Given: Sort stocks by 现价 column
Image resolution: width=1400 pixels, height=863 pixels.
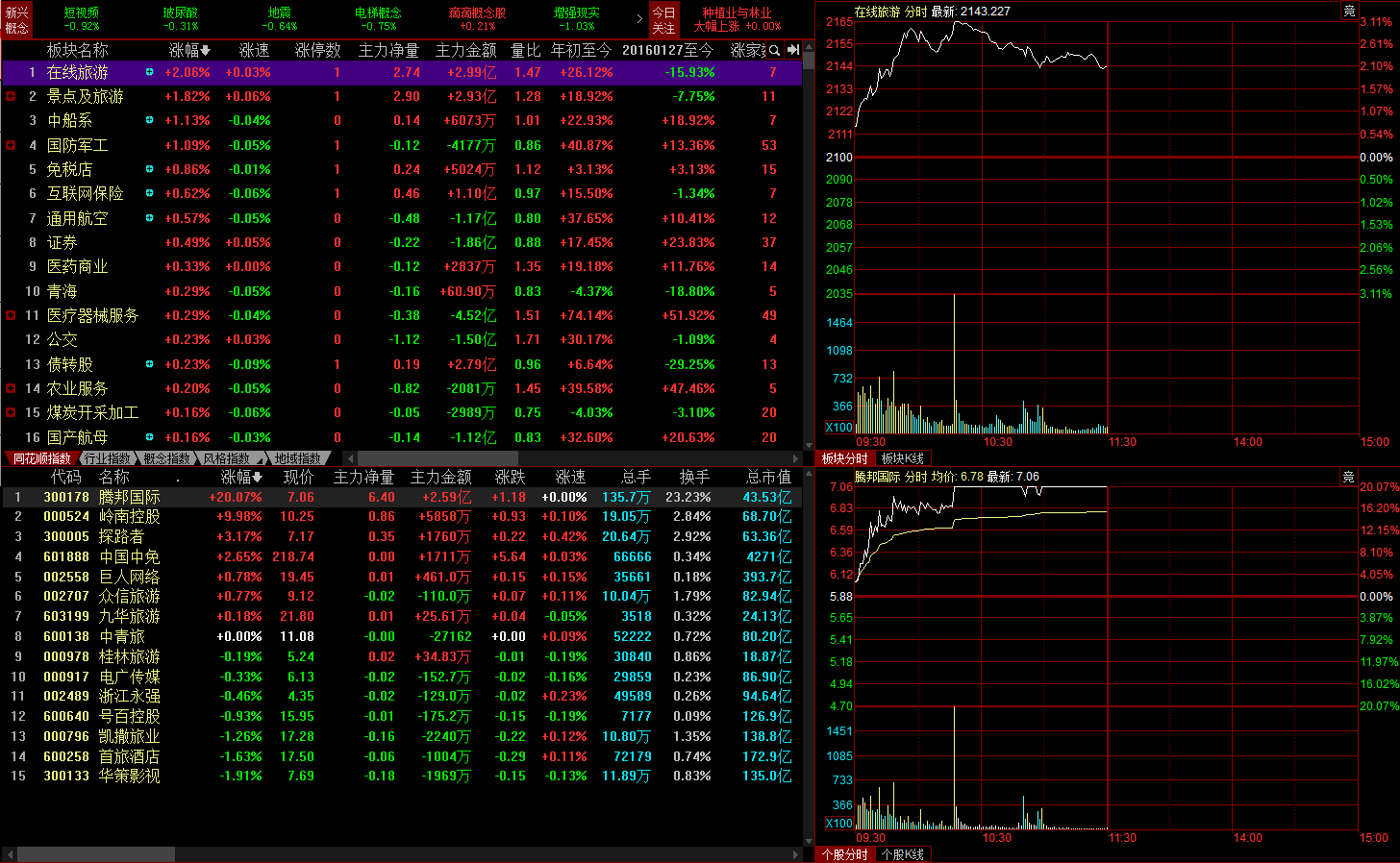Looking at the screenshot, I should 298,477.
